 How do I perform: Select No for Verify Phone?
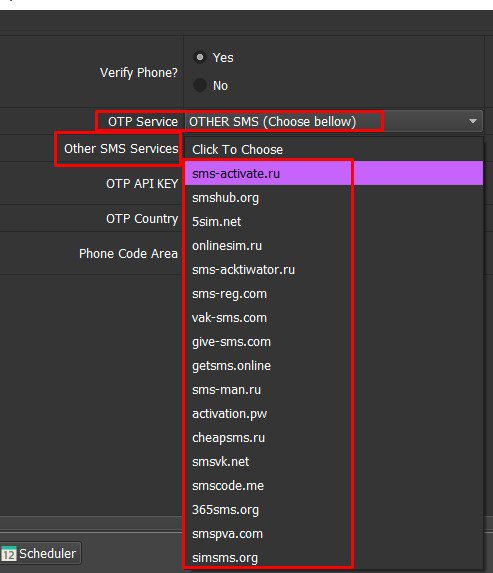pyautogui.click(x=200, y=86)
